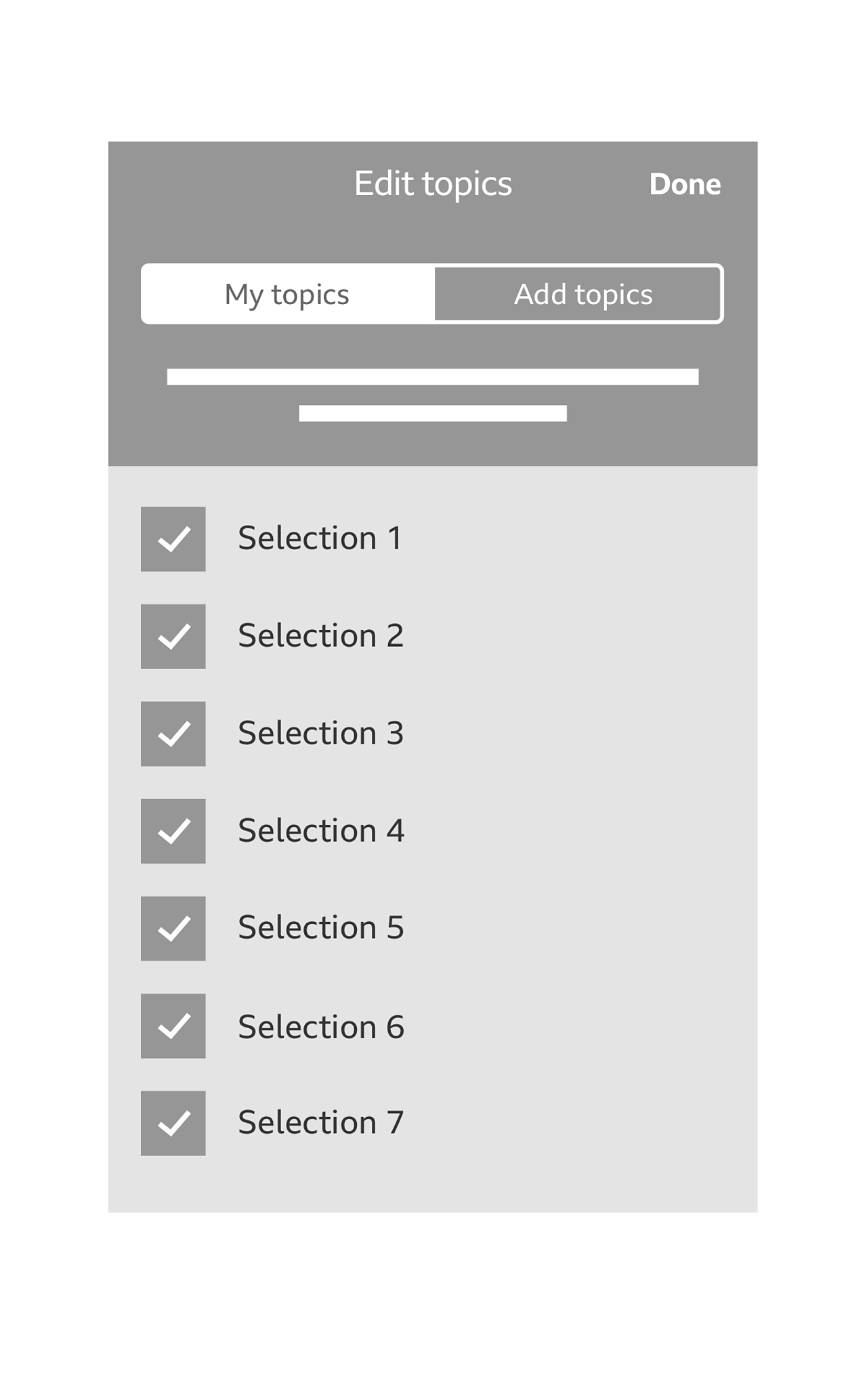Tap the Selection 6 text label

(x=320, y=1027)
